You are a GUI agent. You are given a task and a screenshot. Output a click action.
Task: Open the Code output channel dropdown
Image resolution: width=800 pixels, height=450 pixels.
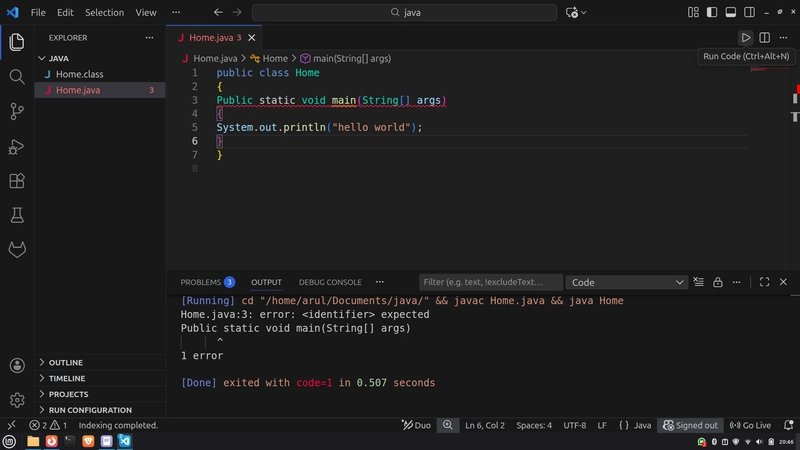click(627, 283)
